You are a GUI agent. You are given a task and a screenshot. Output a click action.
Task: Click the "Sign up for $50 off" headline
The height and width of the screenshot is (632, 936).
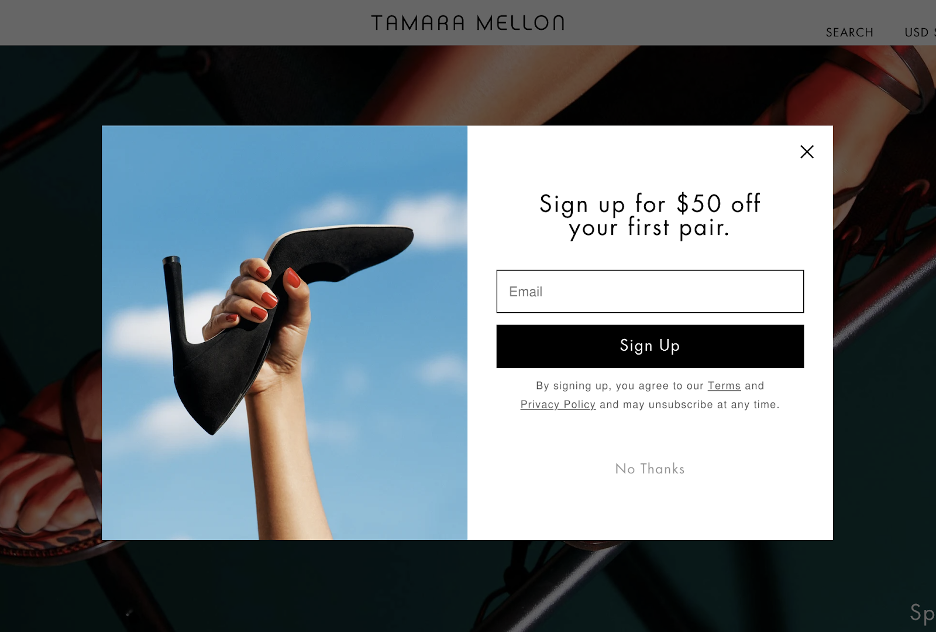pyautogui.click(x=649, y=204)
